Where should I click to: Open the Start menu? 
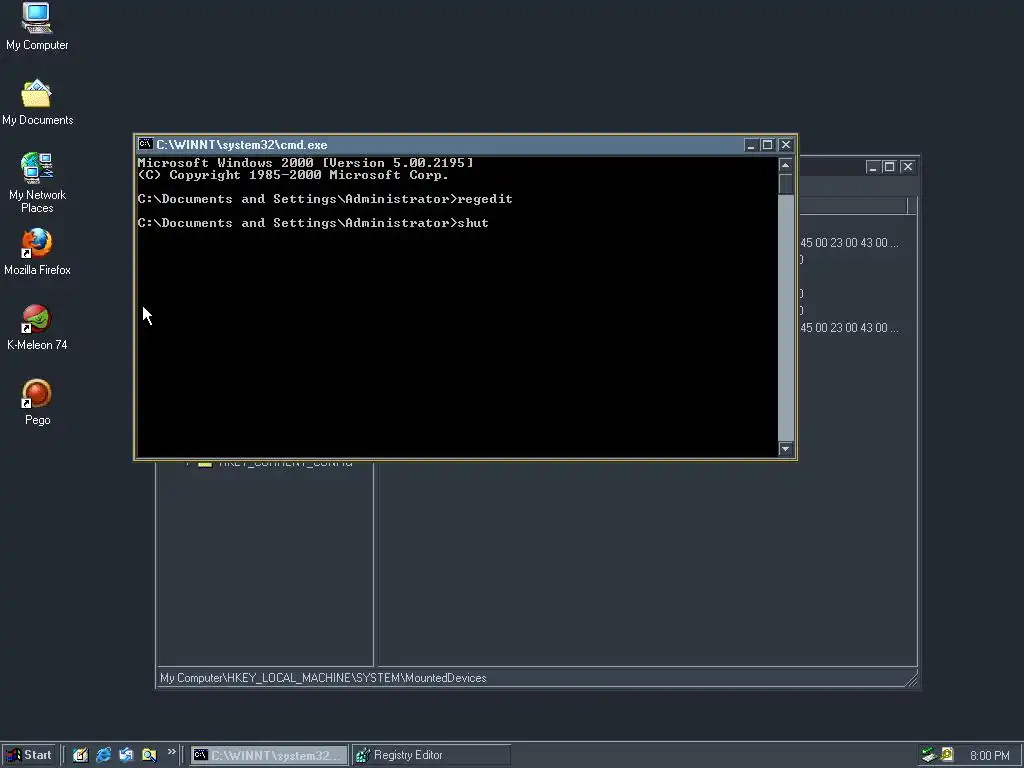[x=29, y=755]
